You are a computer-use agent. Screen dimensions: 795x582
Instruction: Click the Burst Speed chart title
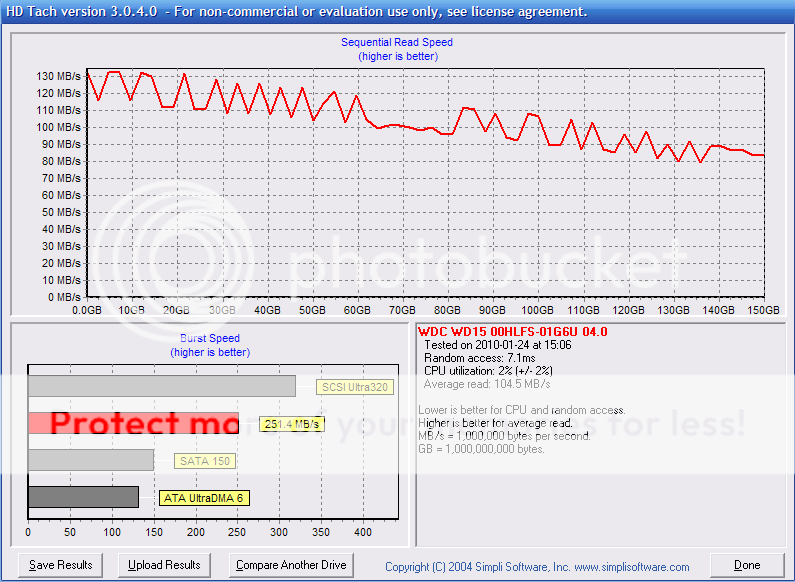(x=210, y=338)
